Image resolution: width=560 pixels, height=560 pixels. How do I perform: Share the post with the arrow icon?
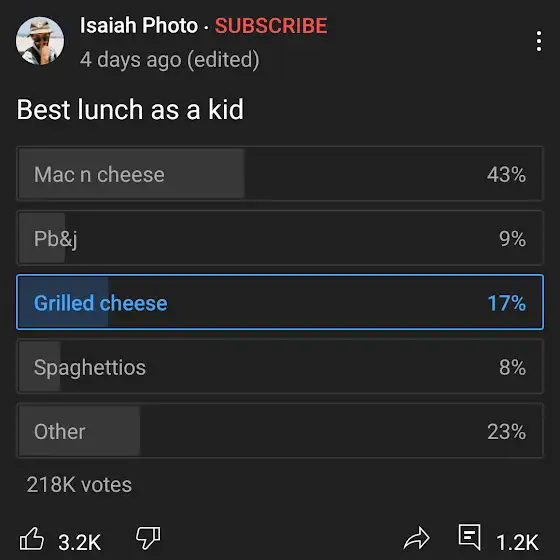(416, 538)
